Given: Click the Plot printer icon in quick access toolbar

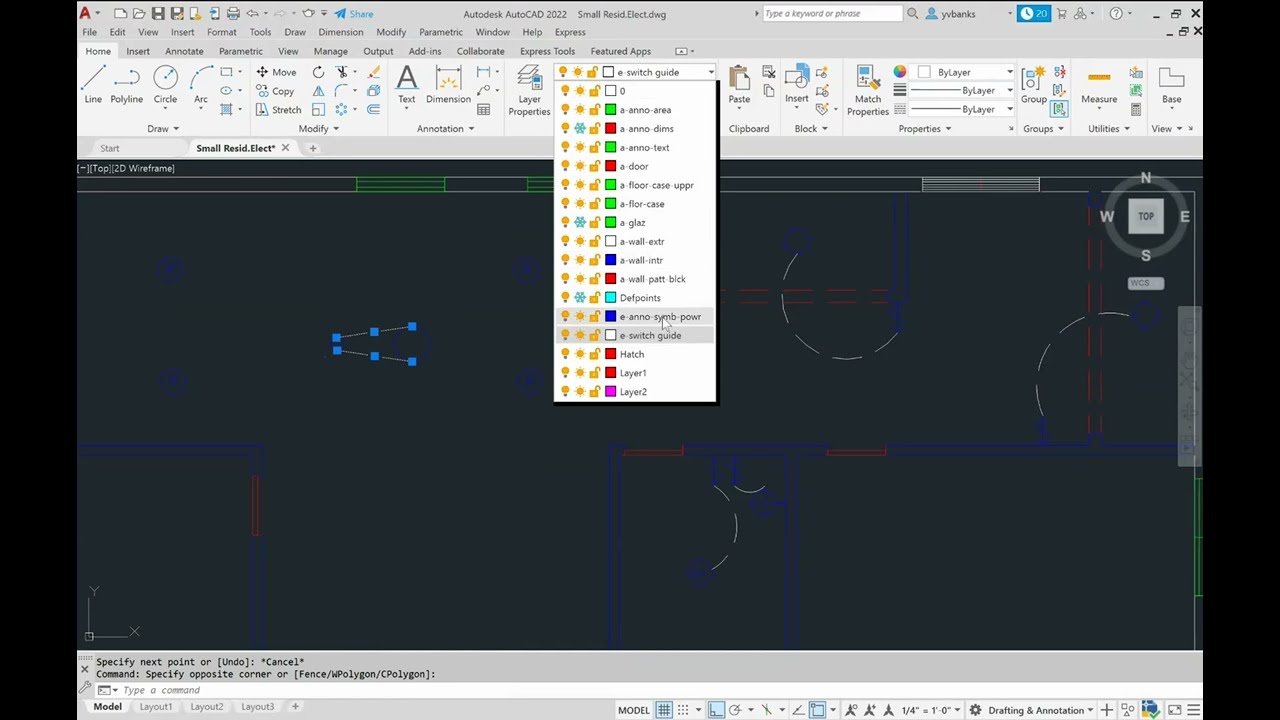Looking at the screenshot, I should click(x=233, y=14).
